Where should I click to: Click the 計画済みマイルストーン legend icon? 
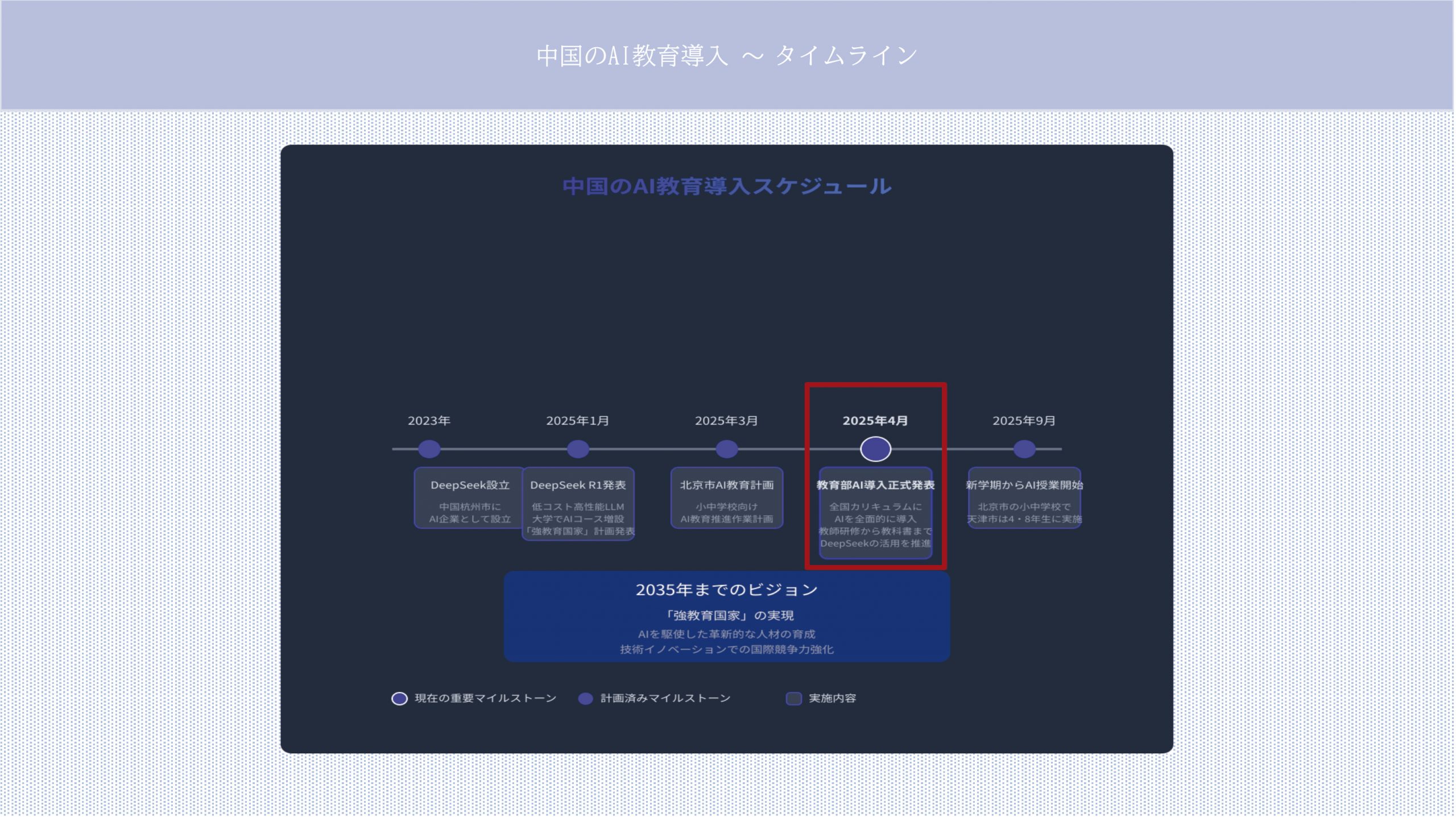[x=585, y=699]
